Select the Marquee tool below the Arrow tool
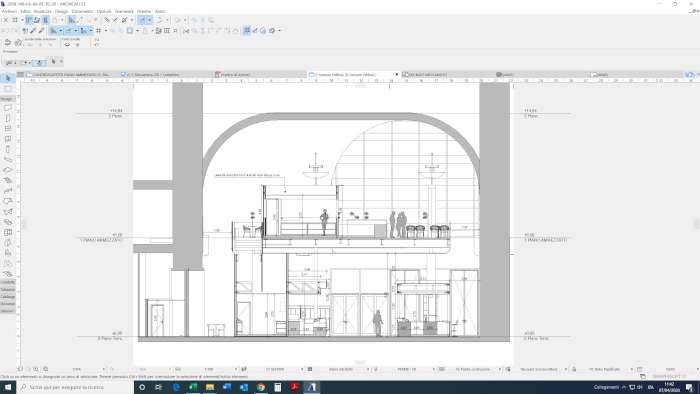The width and height of the screenshot is (700, 394). coord(8,89)
